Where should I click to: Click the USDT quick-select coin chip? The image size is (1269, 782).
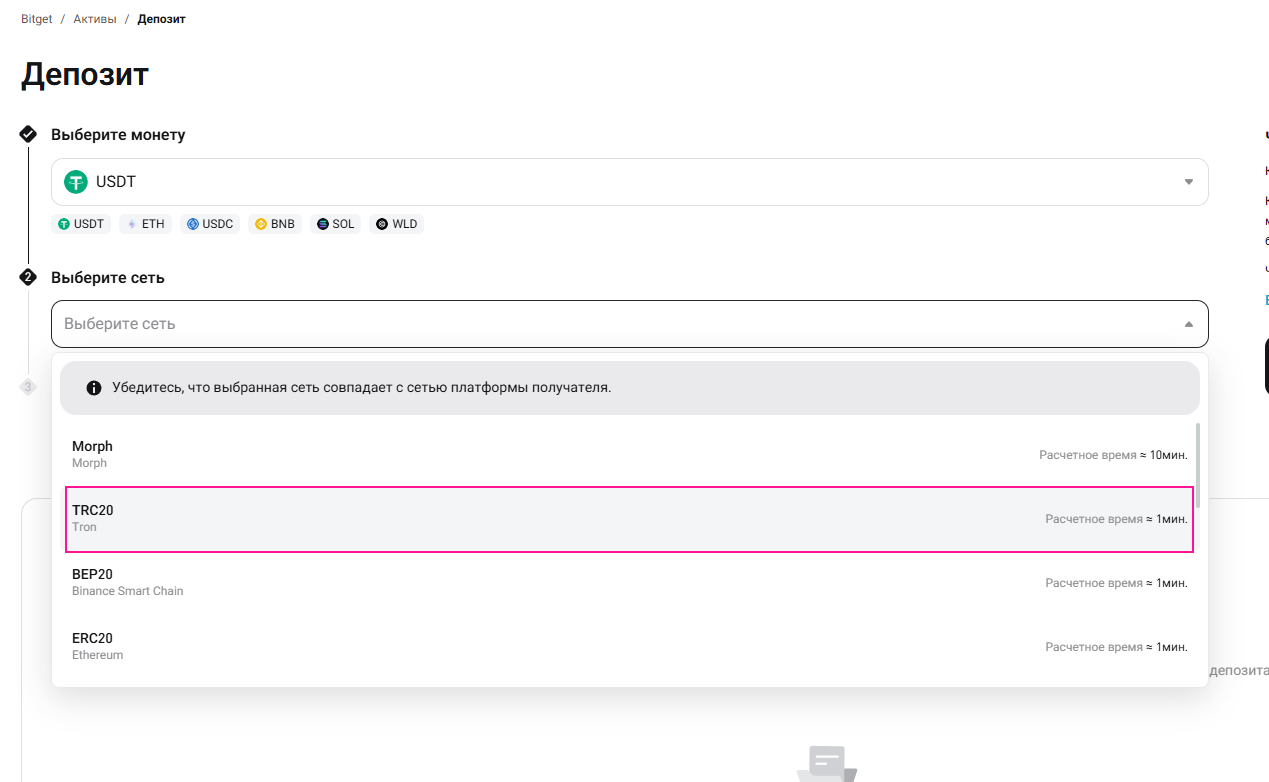click(81, 224)
